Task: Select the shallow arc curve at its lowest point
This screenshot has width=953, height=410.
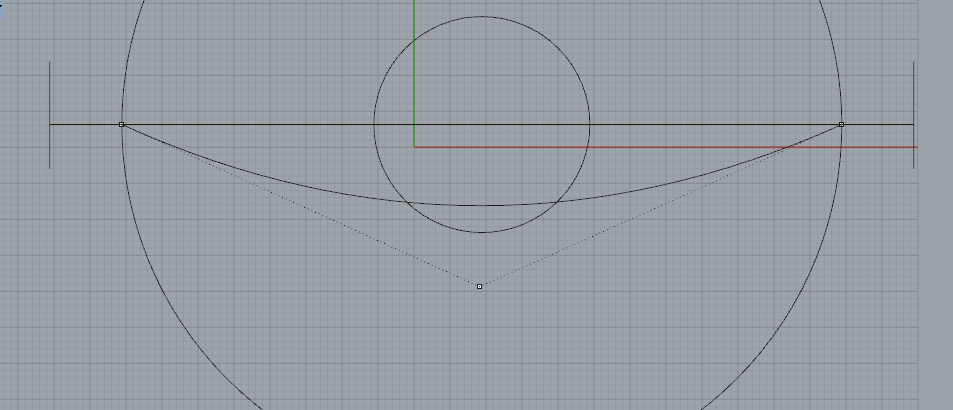Action: click(x=482, y=205)
